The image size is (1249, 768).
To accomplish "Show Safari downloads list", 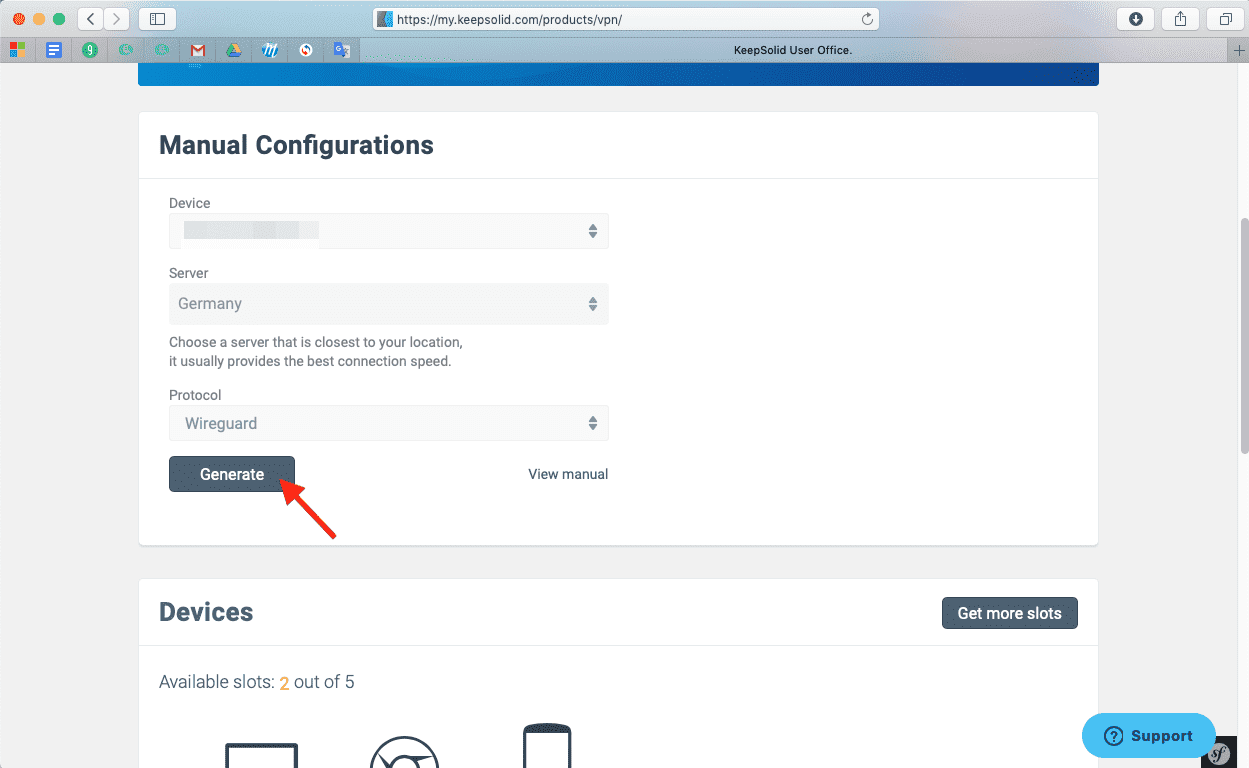I will click(1136, 19).
